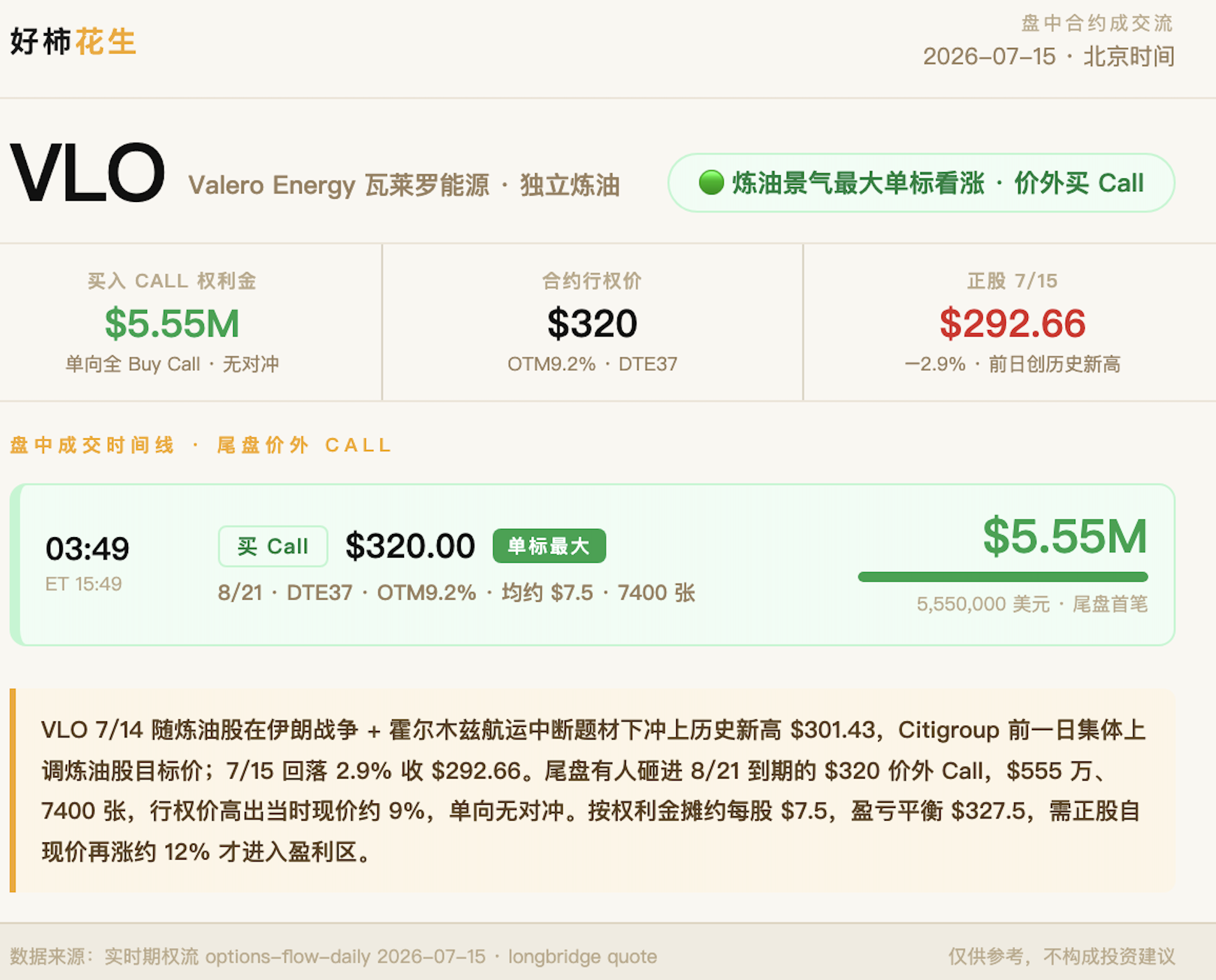Click the 03:49 timestamp

pyautogui.click(x=87, y=549)
